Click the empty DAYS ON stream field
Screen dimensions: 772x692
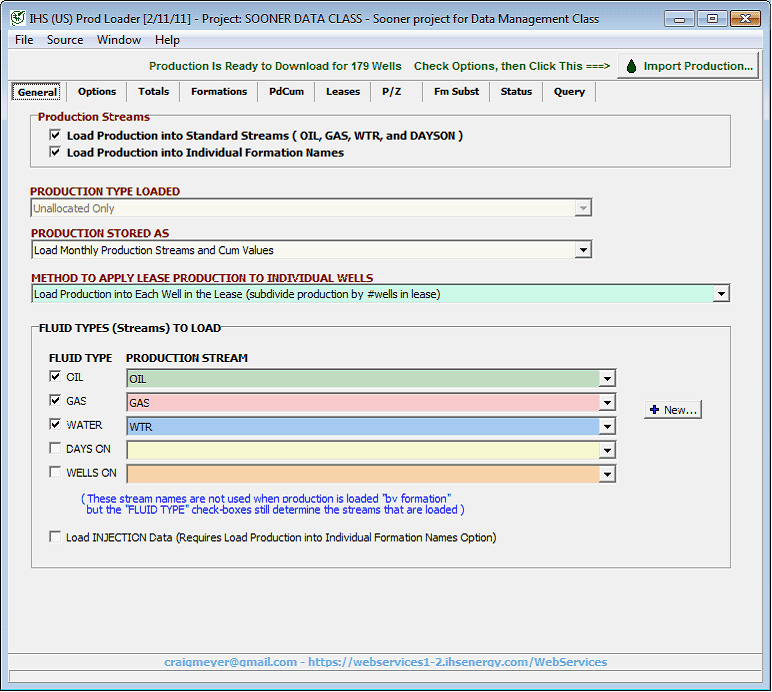pos(361,450)
